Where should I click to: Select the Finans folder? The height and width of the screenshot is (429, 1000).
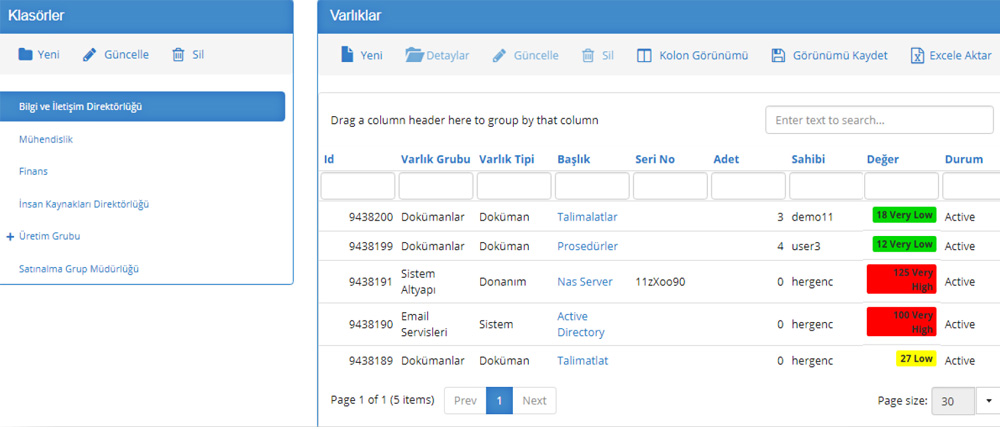[x=33, y=172]
